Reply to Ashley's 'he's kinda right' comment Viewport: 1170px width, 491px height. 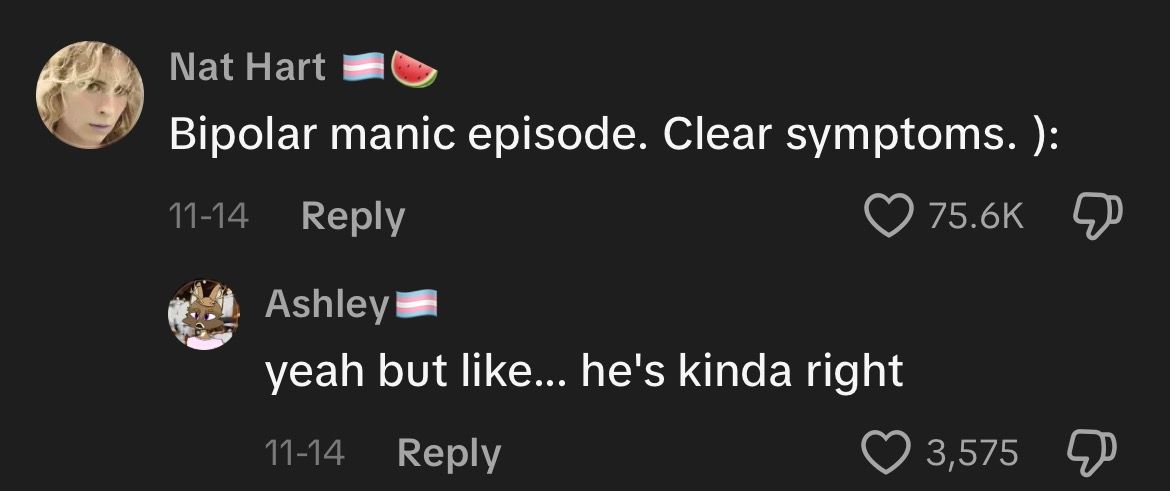tap(449, 453)
